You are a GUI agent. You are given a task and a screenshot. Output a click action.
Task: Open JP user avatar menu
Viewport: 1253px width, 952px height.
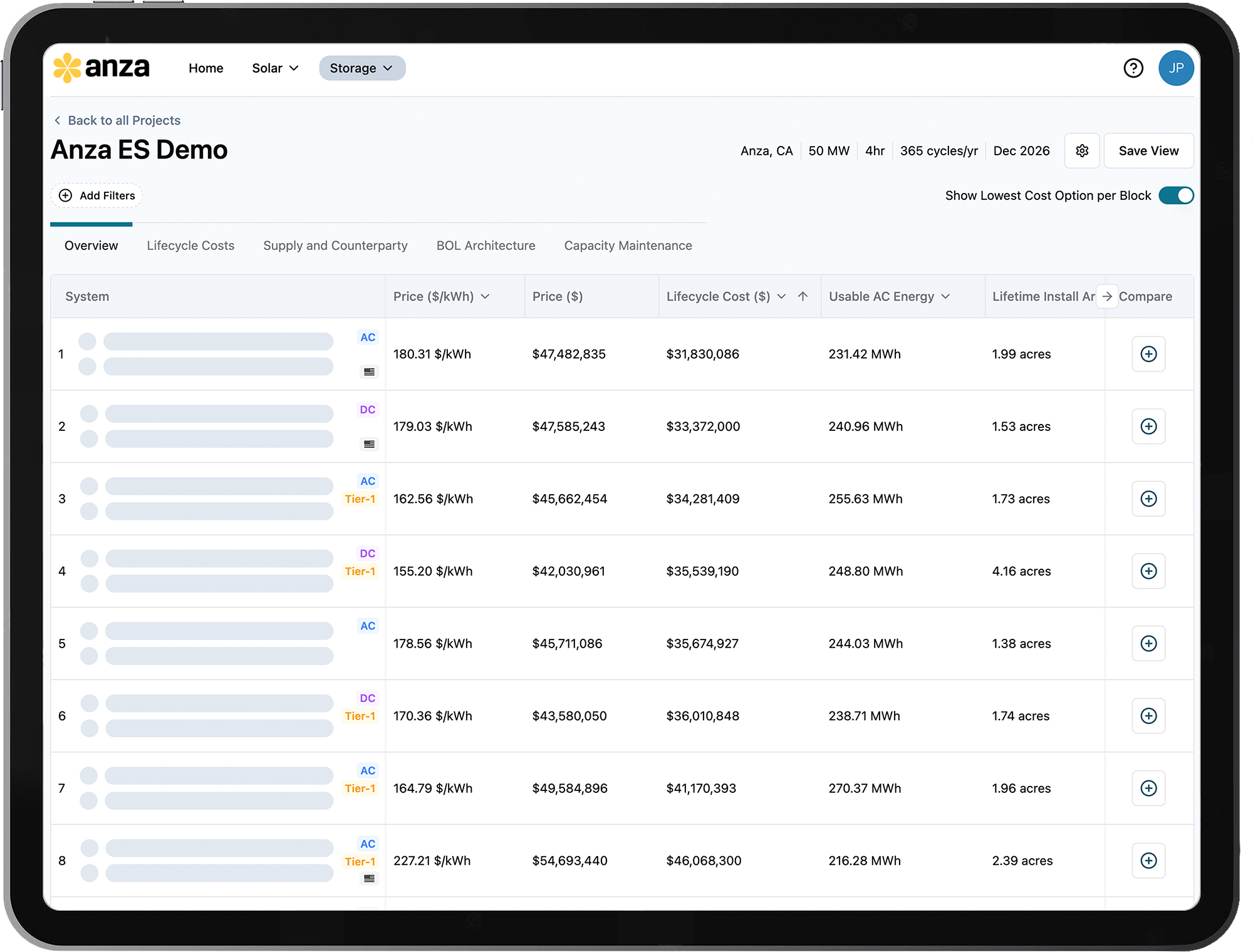[1175, 68]
